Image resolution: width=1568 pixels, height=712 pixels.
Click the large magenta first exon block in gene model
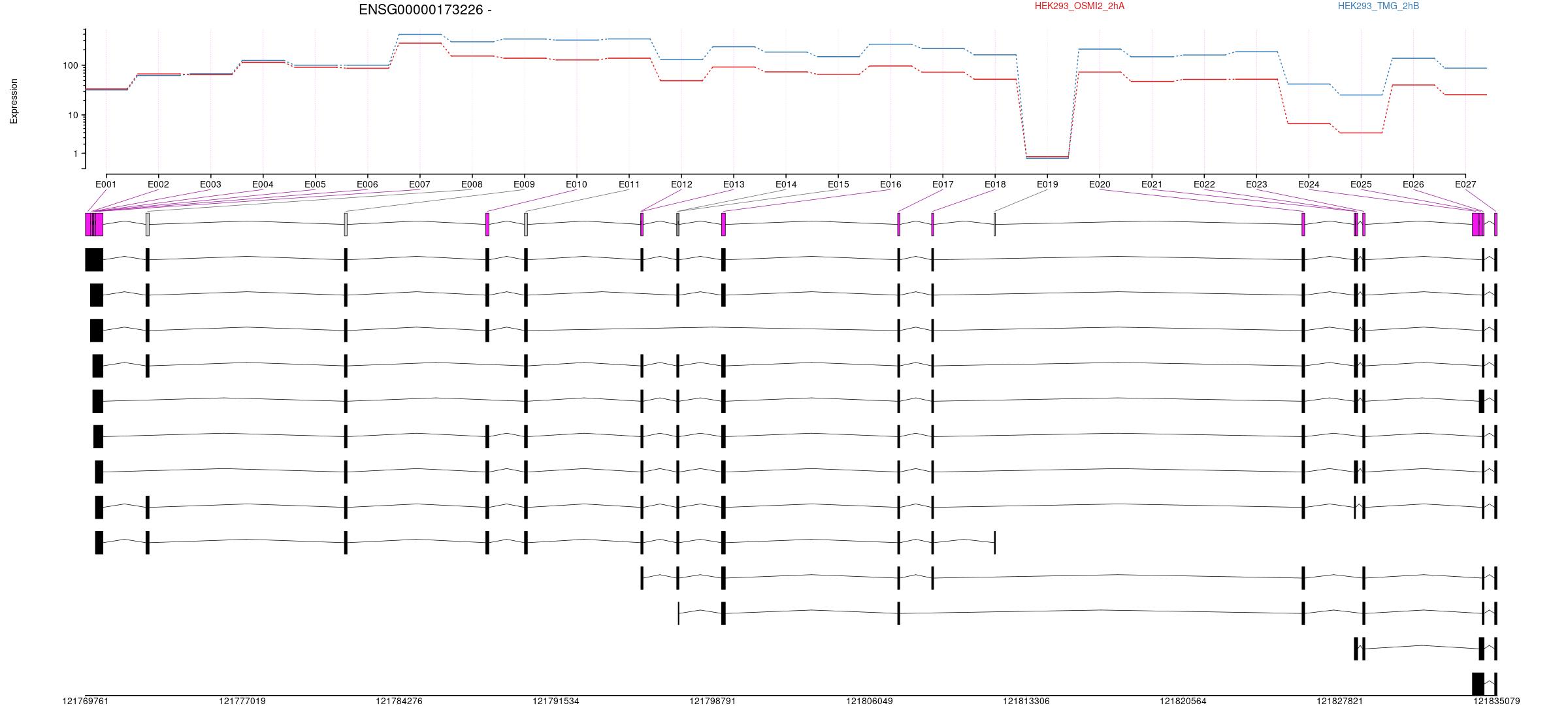point(94,224)
